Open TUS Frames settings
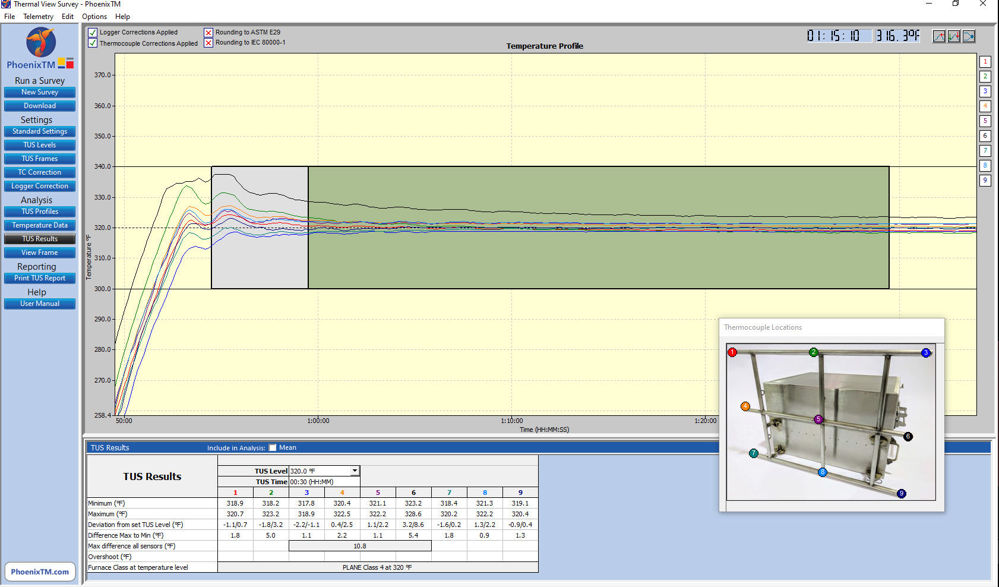Viewport: 999px width, 587px height. 40,159
